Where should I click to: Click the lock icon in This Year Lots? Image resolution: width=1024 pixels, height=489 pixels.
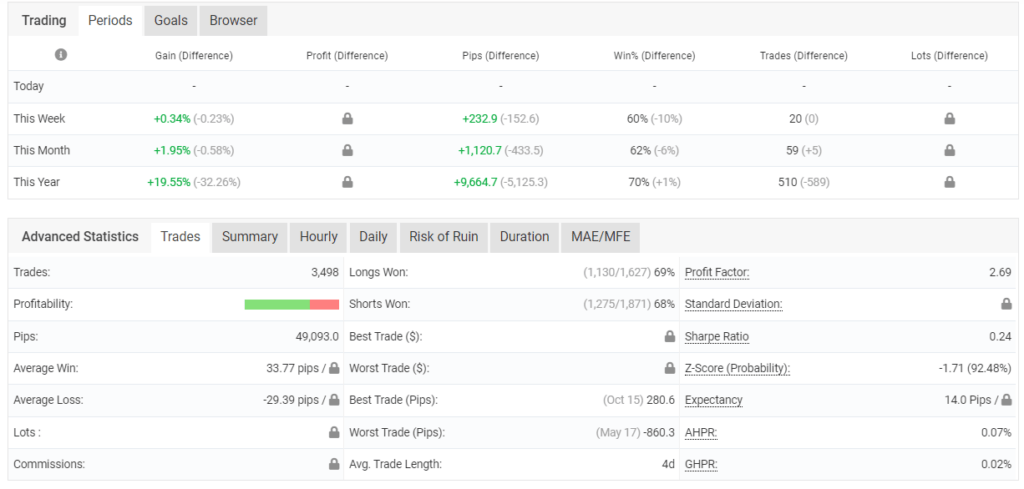tap(949, 183)
